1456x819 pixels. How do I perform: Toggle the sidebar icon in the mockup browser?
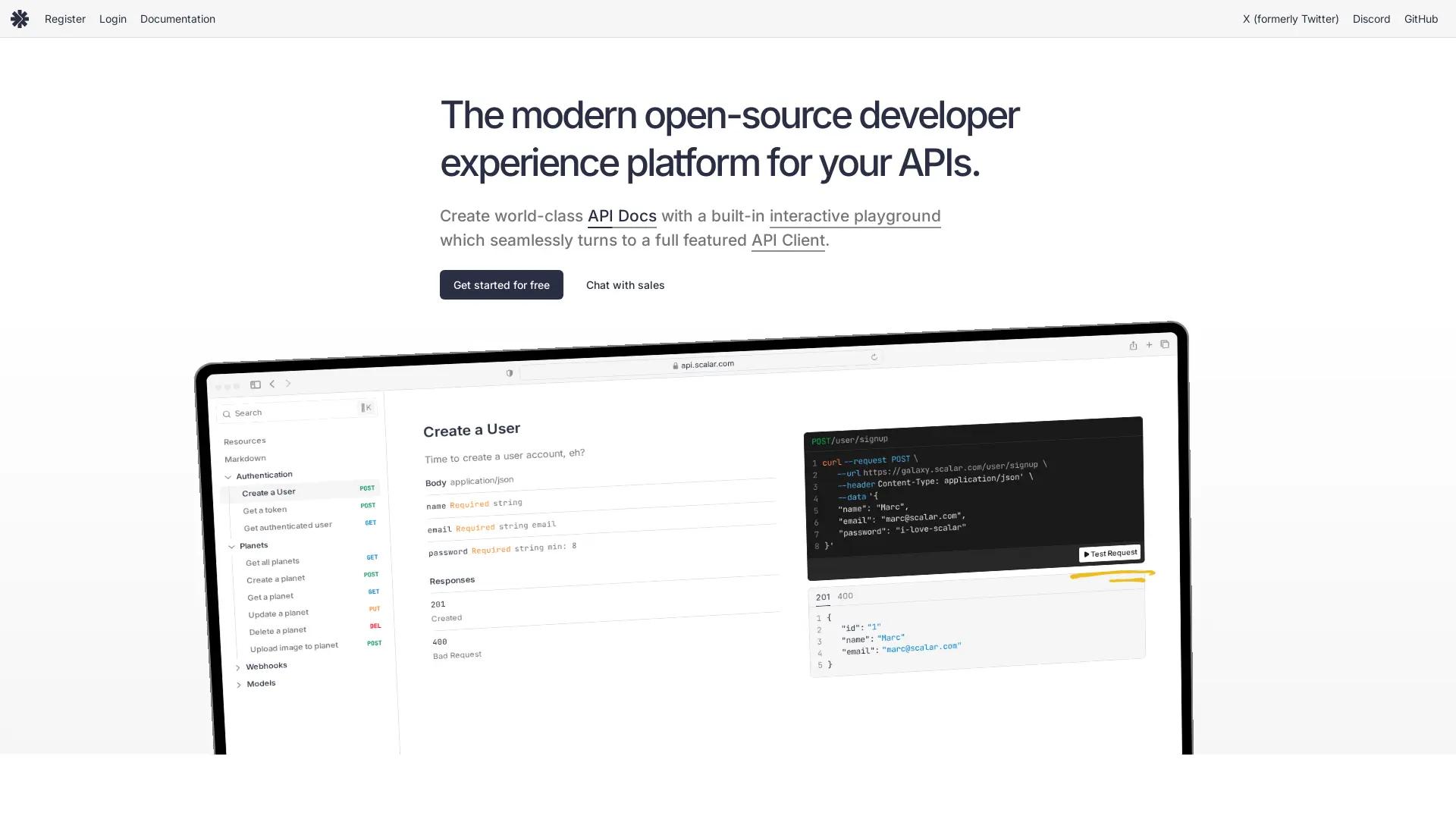[256, 384]
